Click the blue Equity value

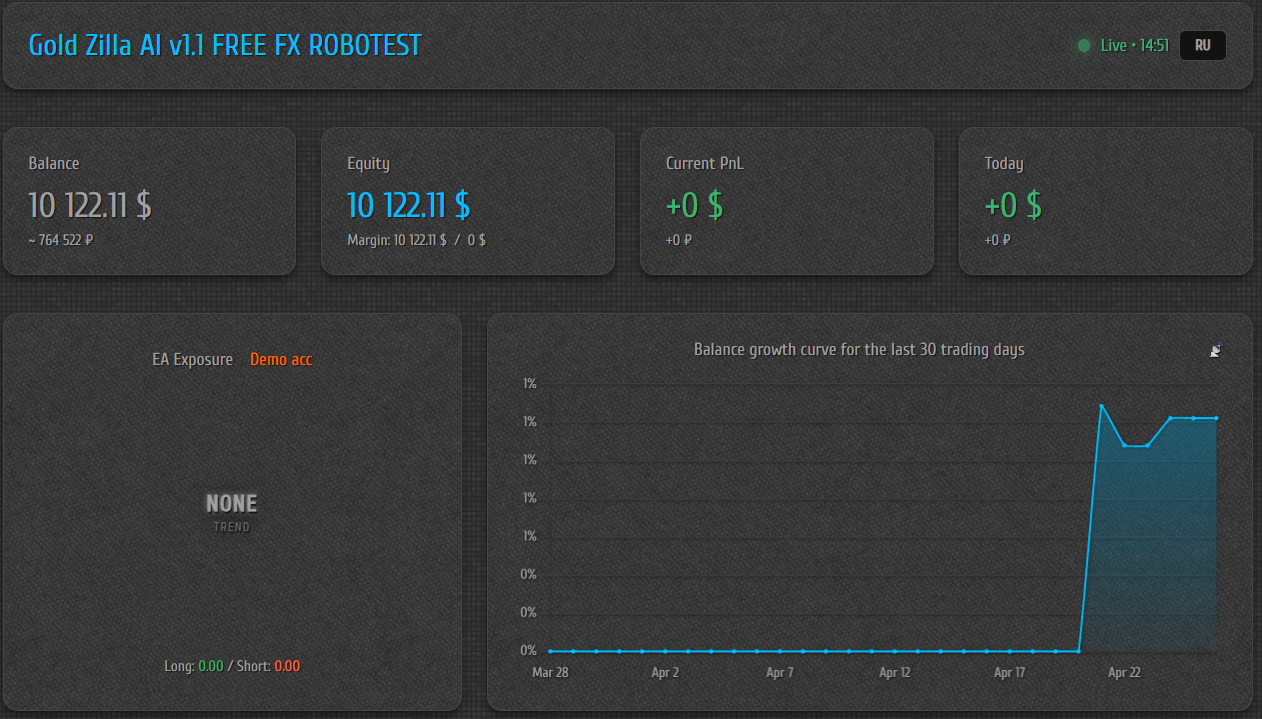pyautogui.click(x=408, y=205)
